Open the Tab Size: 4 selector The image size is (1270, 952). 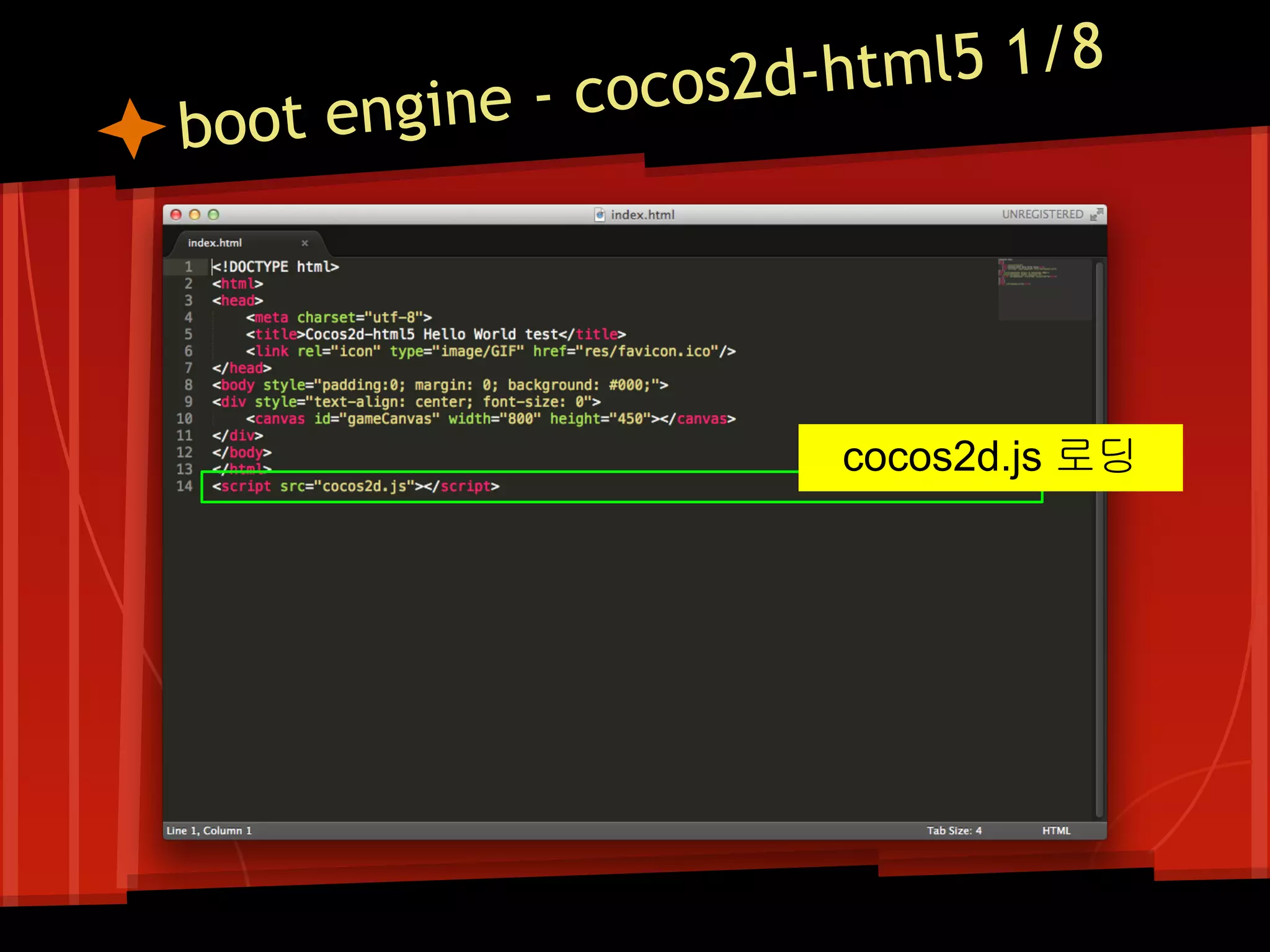point(954,831)
